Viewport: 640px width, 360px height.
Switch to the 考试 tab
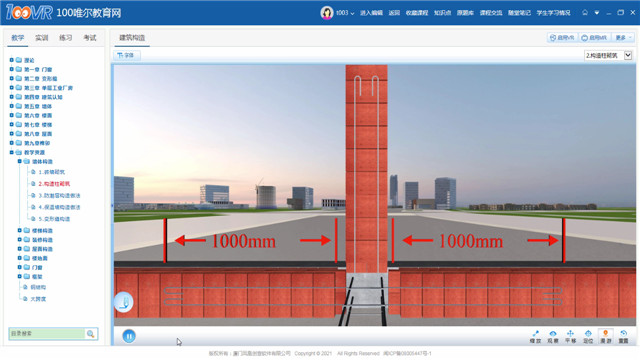click(x=90, y=38)
